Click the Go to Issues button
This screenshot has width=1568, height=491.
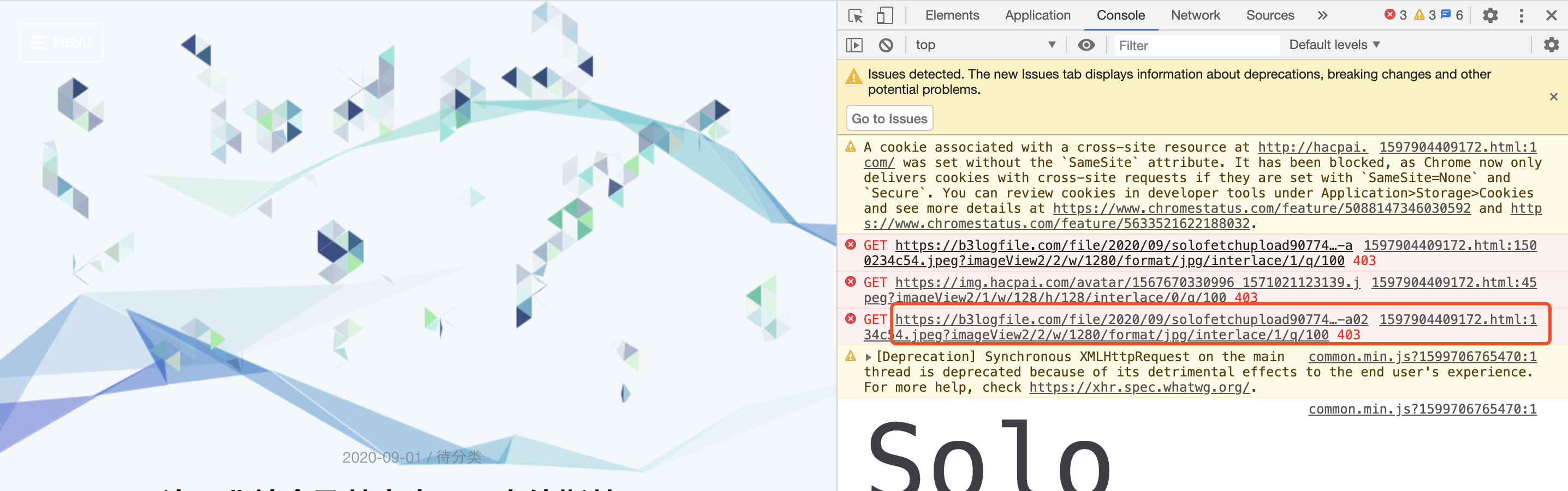(x=889, y=118)
